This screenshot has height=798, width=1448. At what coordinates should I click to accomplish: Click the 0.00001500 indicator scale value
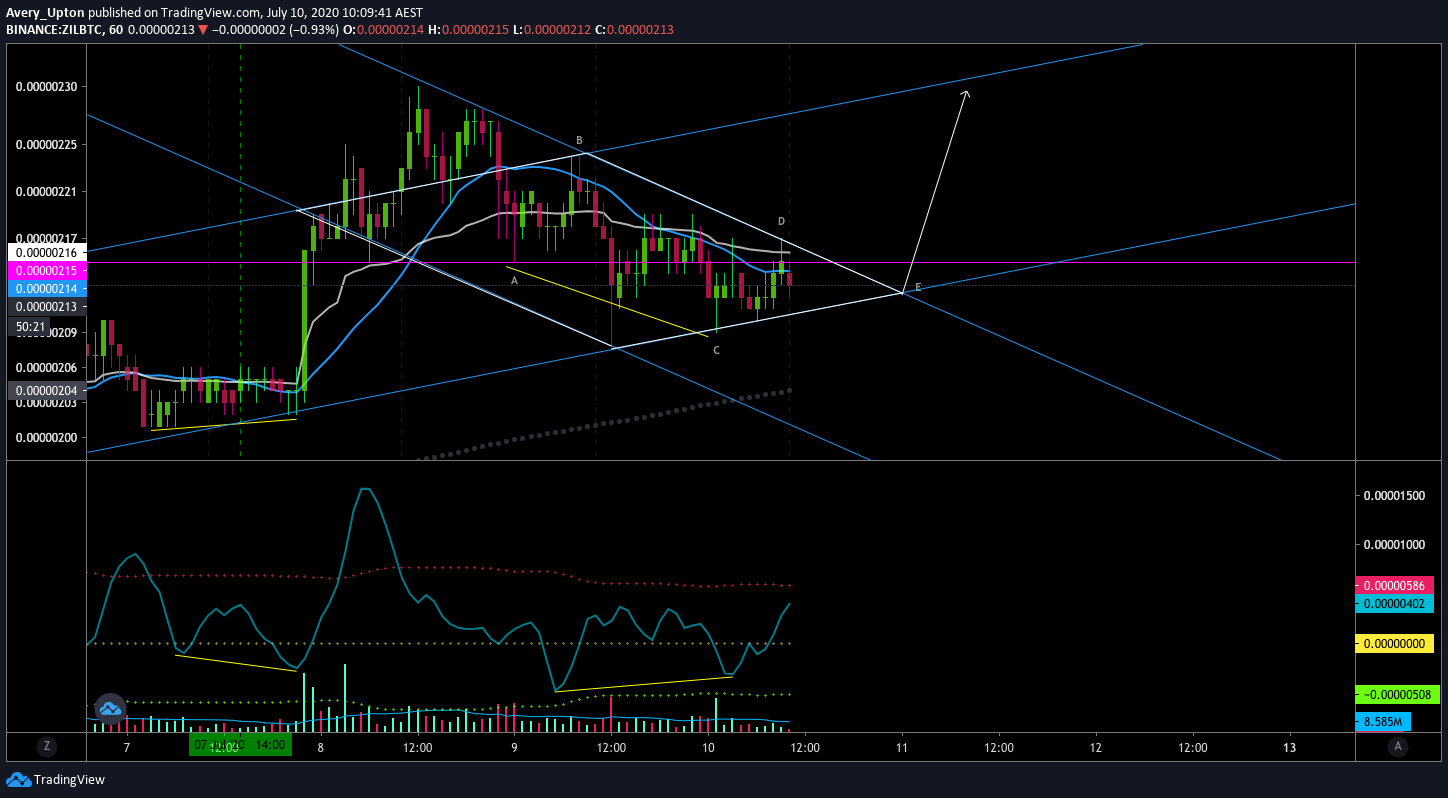1394,496
